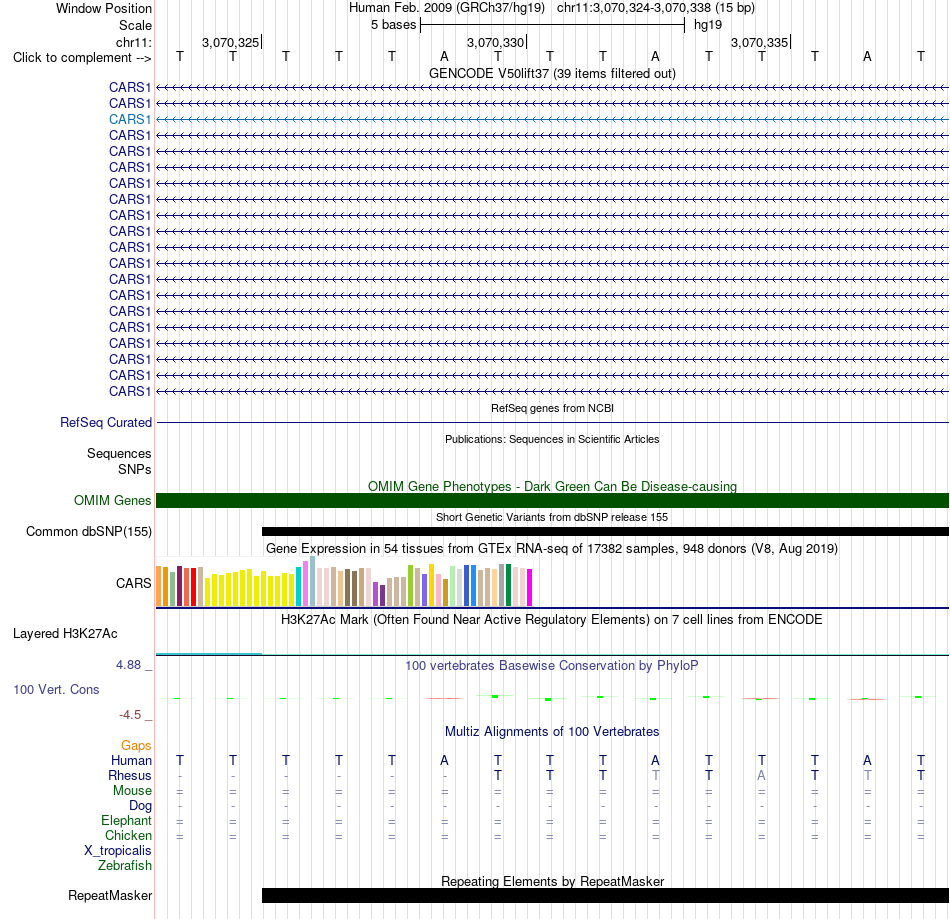950x919 pixels.
Task: Click the Chicken alignment row label
Action: [128, 835]
